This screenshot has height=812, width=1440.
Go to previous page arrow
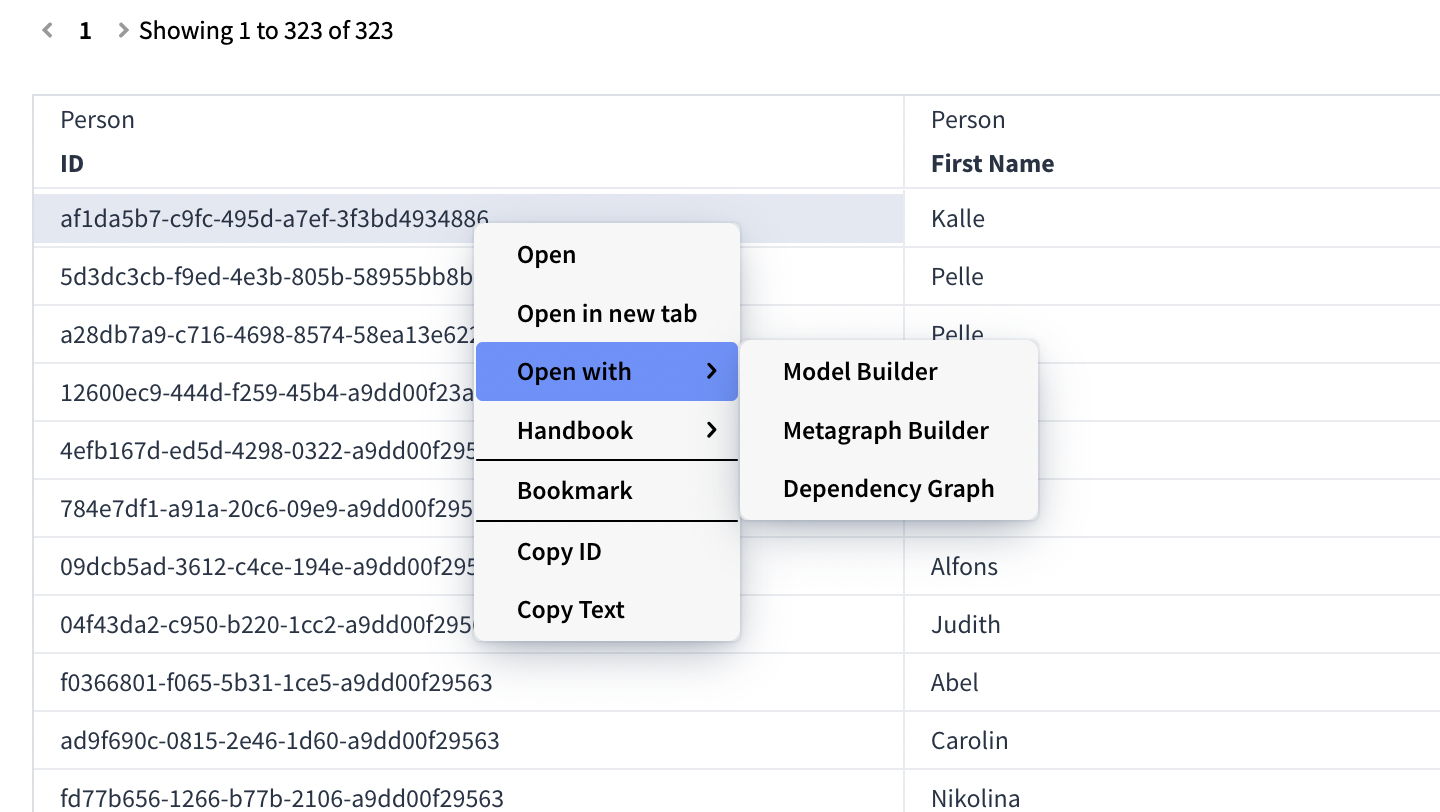(x=47, y=31)
